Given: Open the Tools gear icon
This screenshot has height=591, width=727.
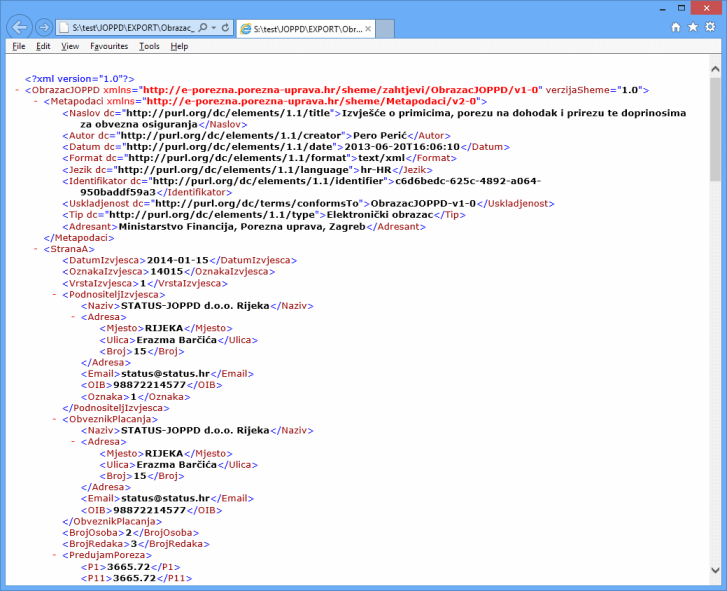Looking at the screenshot, I should click(x=710, y=27).
